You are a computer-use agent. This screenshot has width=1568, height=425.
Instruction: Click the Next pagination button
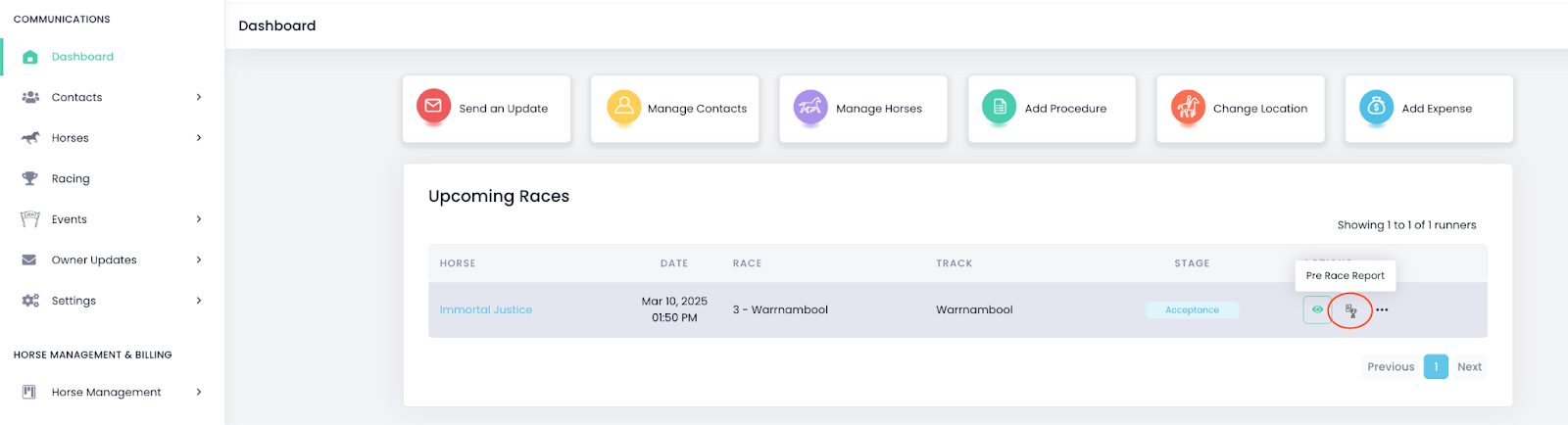pyautogui.click(x=1469, y=367)
